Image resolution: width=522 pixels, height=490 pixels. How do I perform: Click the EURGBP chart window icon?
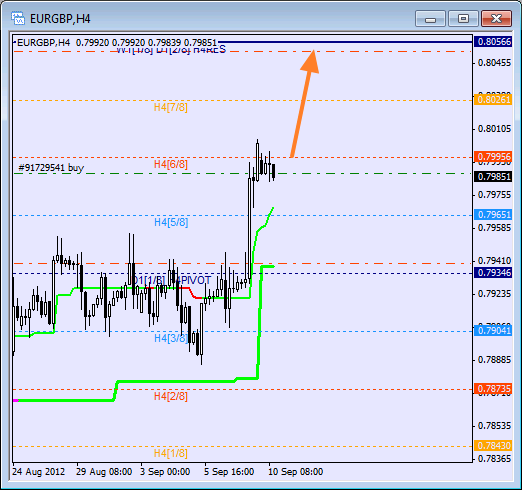coord(18,18)
